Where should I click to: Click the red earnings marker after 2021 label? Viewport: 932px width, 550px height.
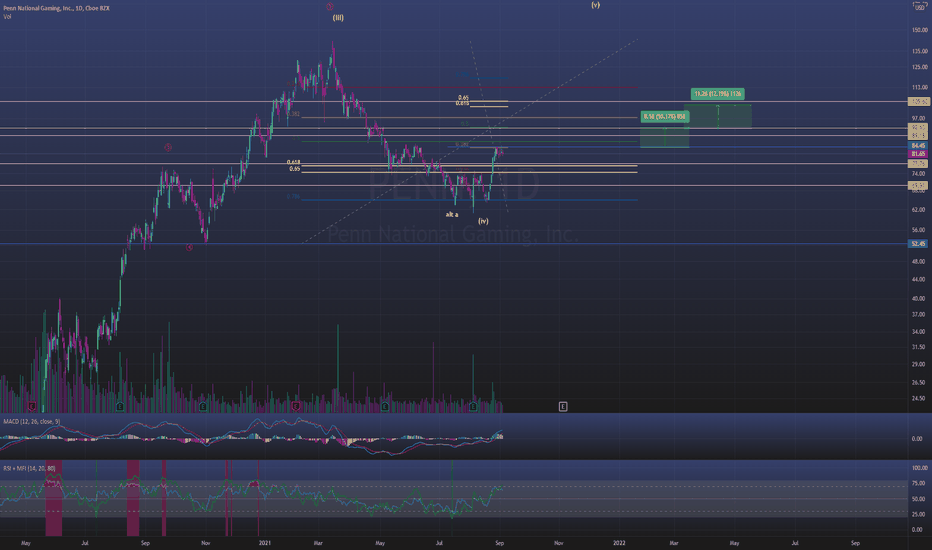tap(296, 407)
